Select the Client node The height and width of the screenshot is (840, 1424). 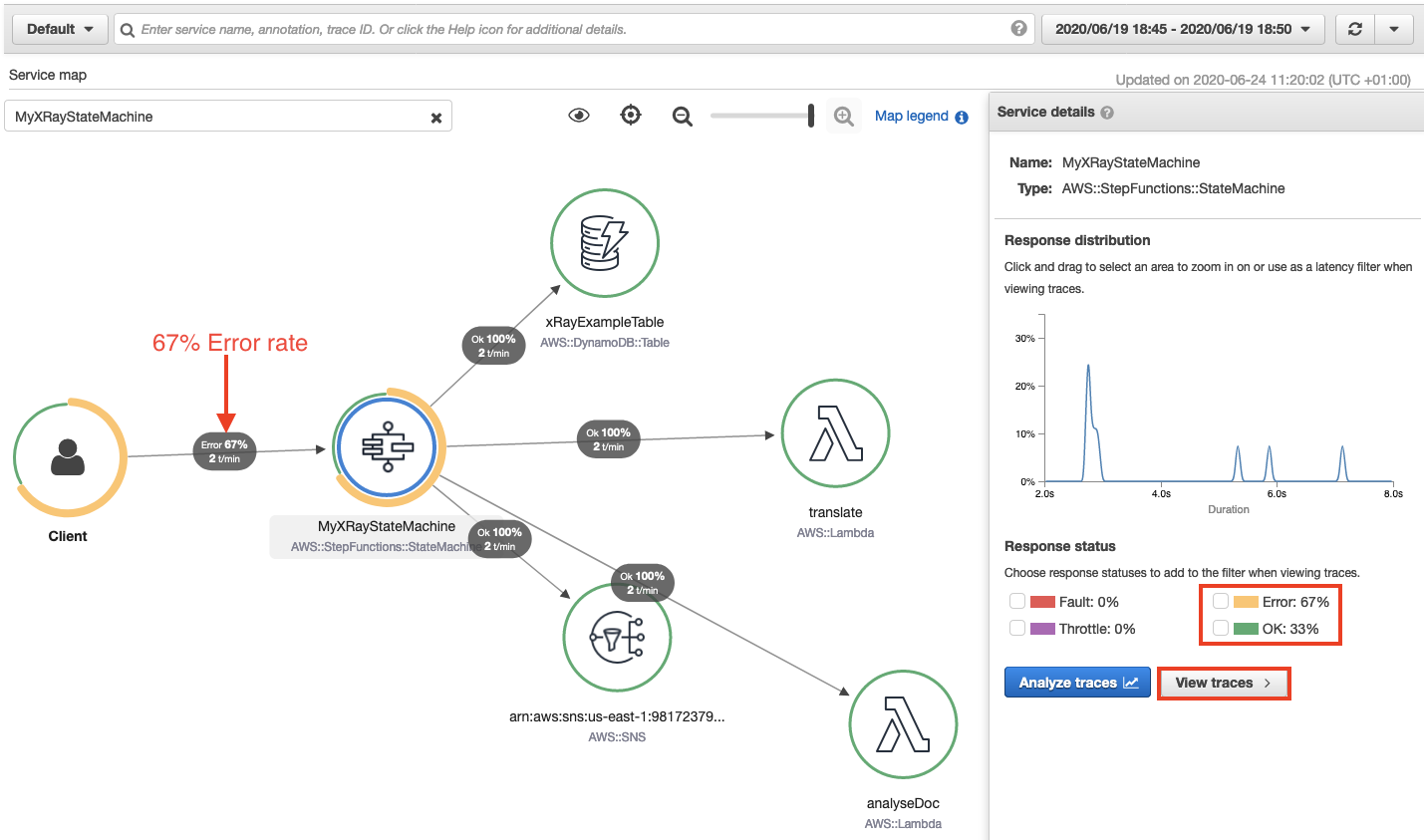point(70,457)
